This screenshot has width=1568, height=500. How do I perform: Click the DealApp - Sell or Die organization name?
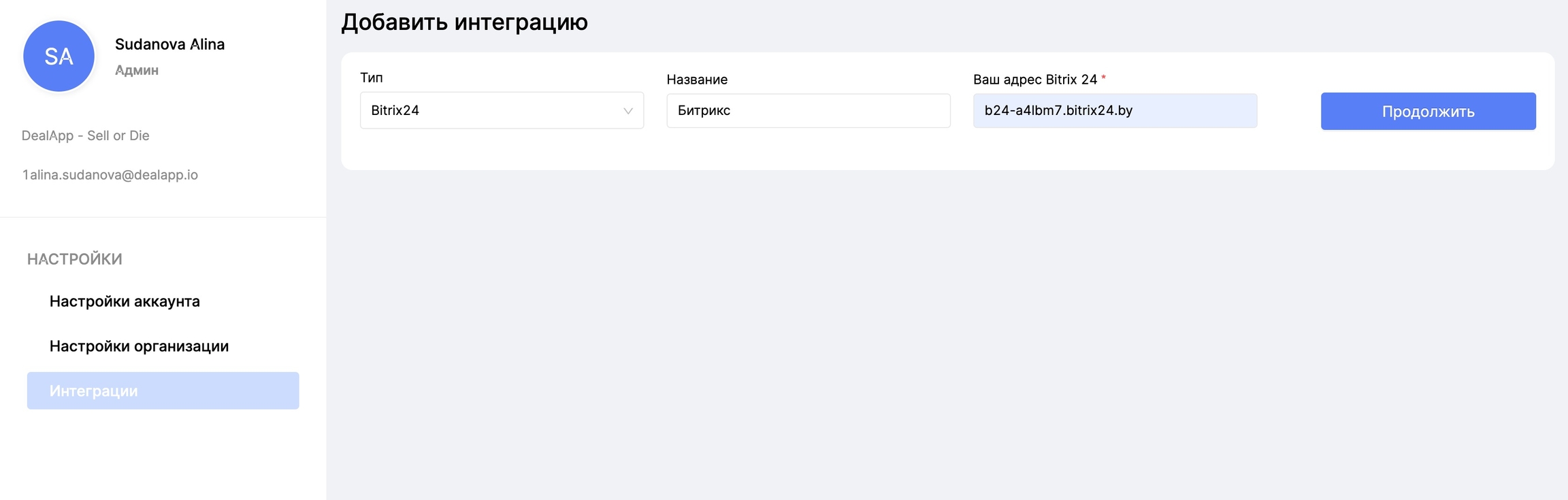click(x=86, y=135)
